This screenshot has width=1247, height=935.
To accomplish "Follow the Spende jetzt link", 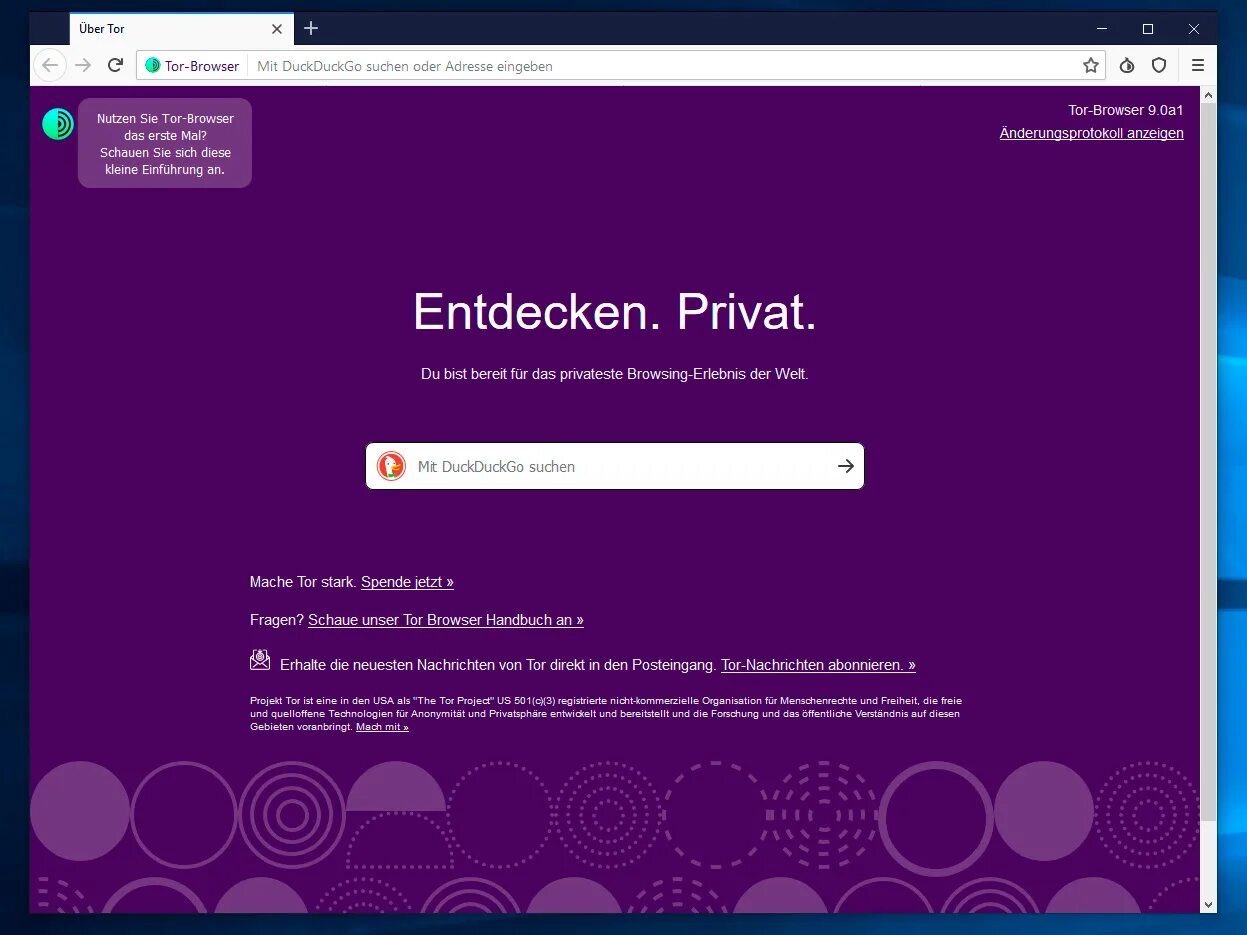I will pos(407,582).
